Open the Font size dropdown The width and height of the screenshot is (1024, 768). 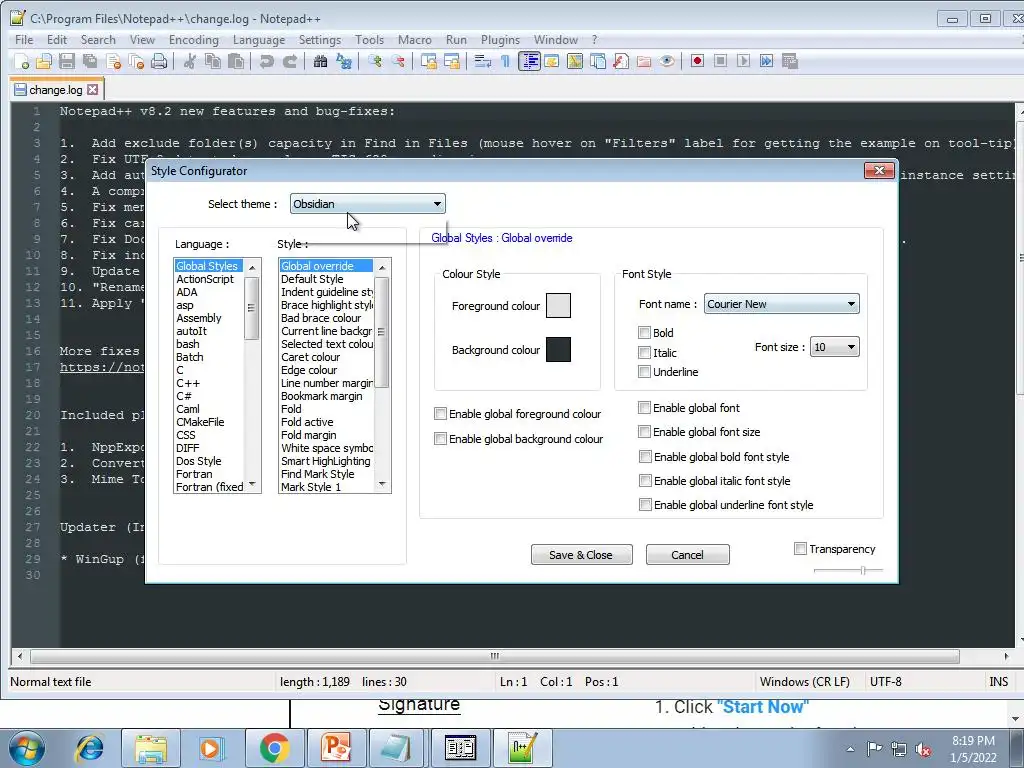[x=835, y=347]
